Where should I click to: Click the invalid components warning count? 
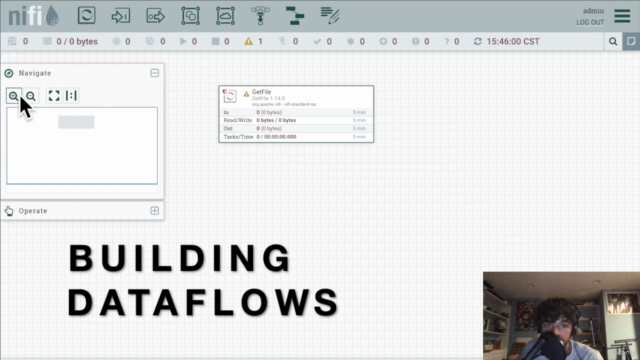coord(253,41)
